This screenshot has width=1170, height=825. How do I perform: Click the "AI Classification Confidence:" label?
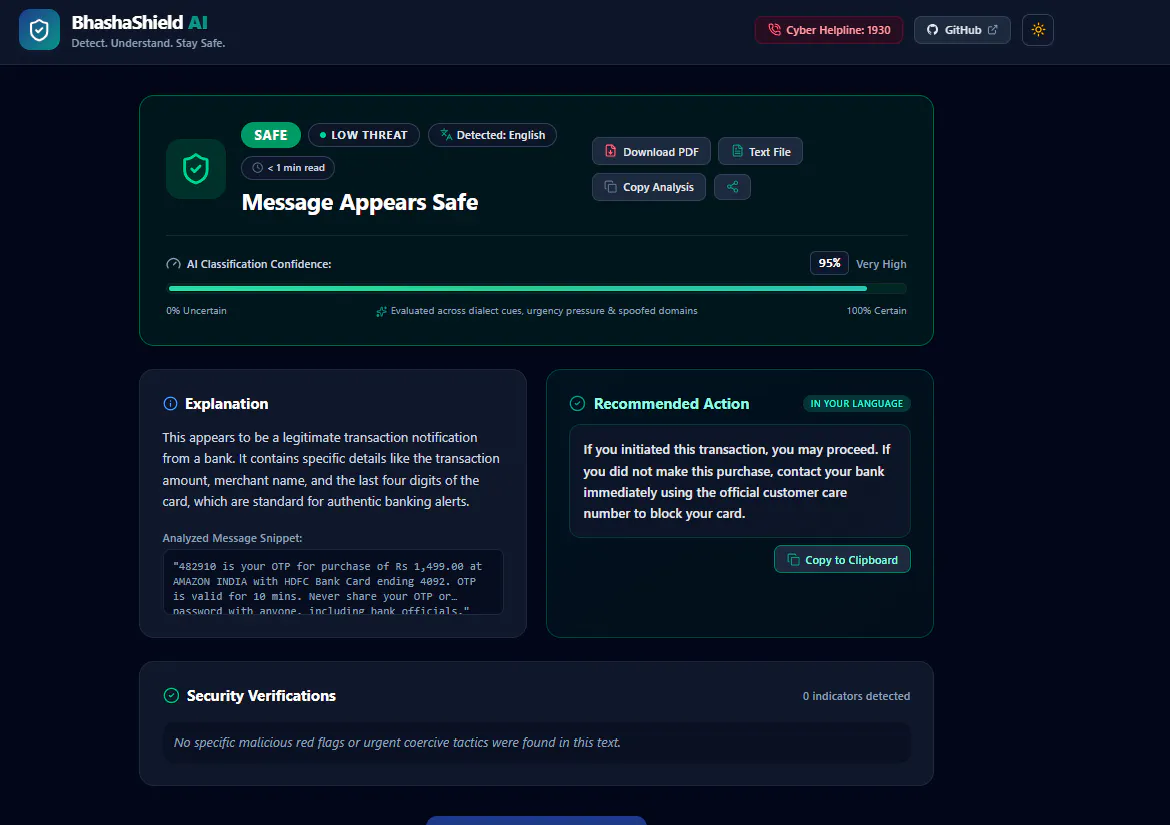point(259,264)
